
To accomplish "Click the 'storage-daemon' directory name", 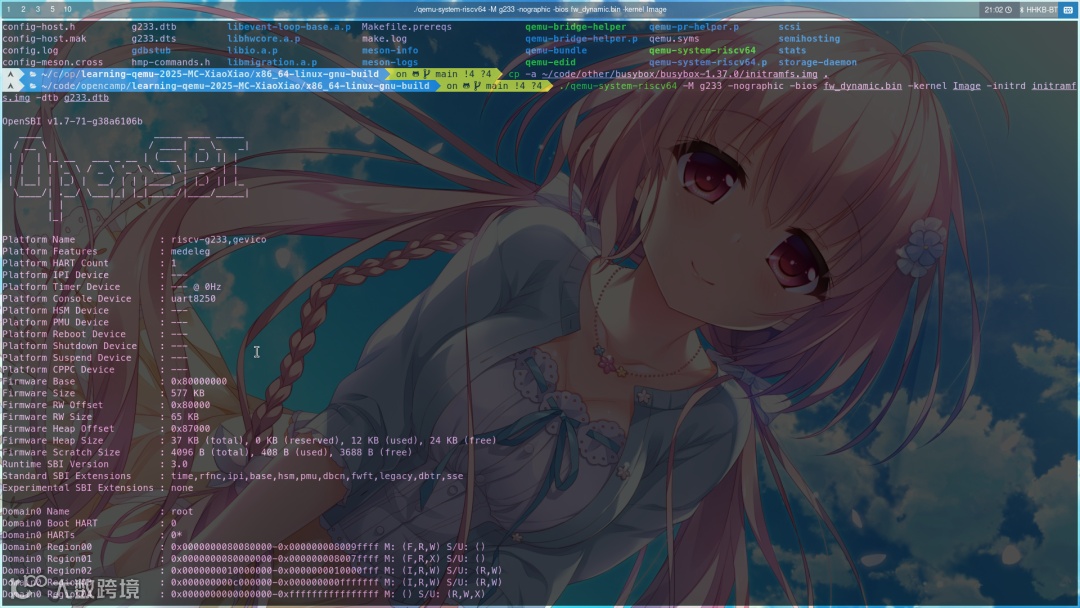I will tap(818, 62).
